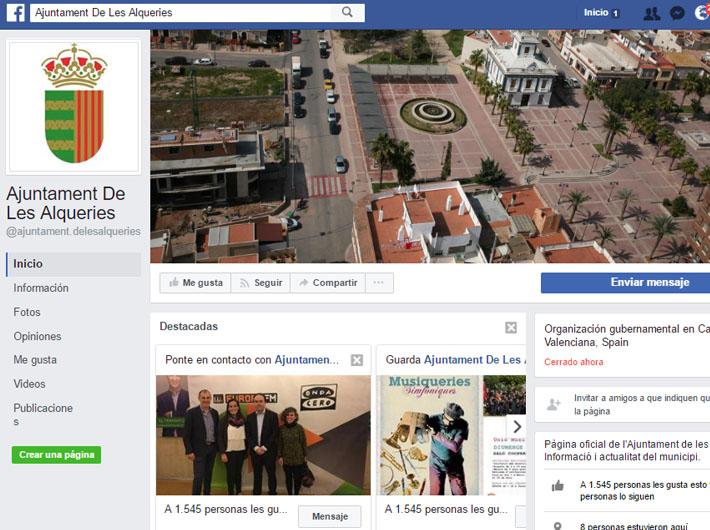Toggle Seguir to follow the page
Viewport: 710px width, 530px height.
click(260, 283)
